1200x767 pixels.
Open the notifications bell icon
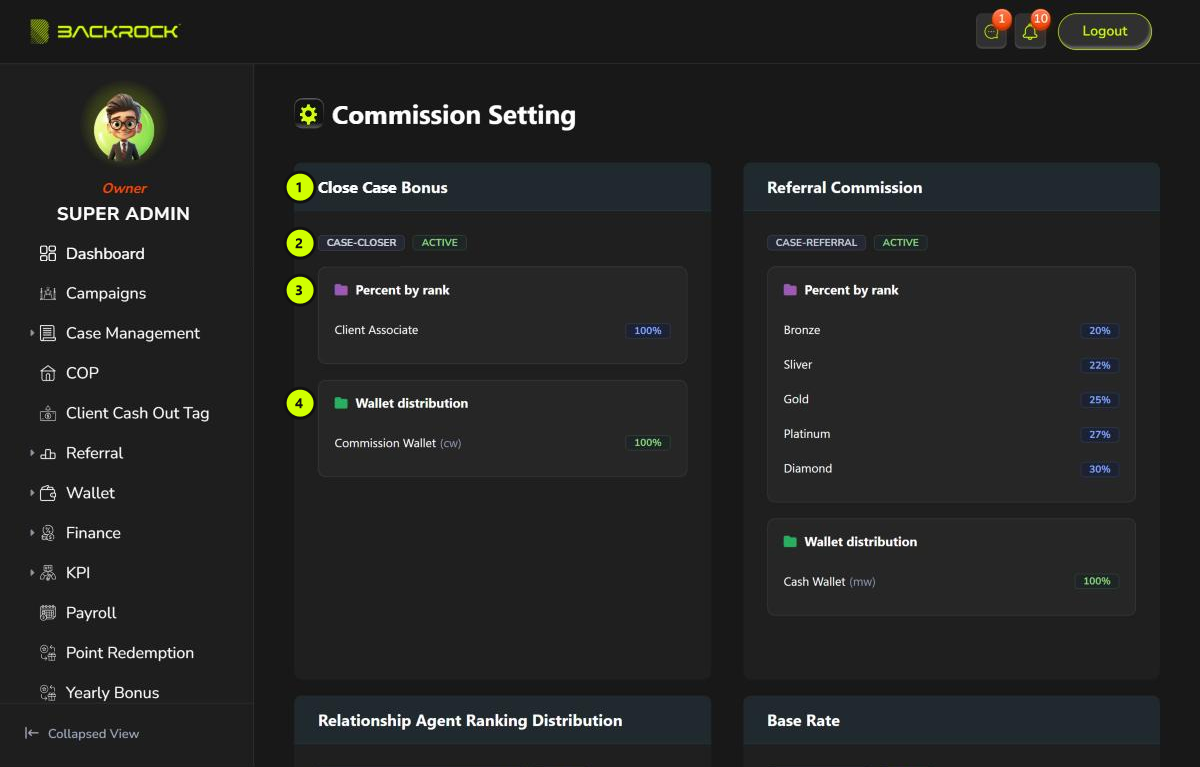pos(1030,32)
